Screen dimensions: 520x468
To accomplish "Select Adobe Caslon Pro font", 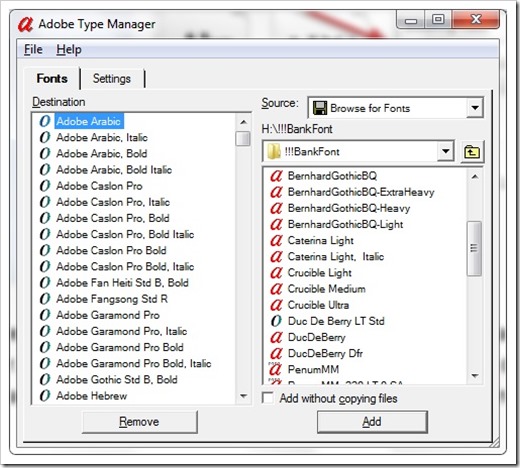I will coord(99,186).
